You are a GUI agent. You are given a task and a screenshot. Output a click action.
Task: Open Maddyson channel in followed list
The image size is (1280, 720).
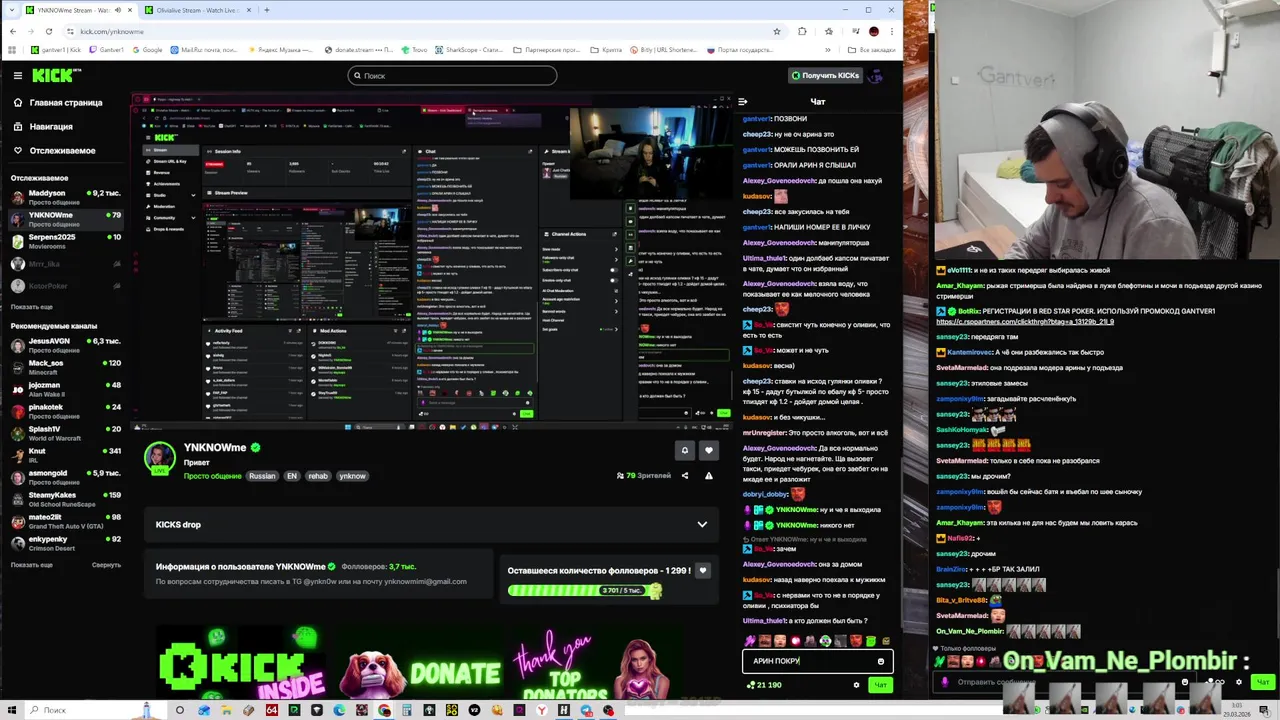point(66,197)
